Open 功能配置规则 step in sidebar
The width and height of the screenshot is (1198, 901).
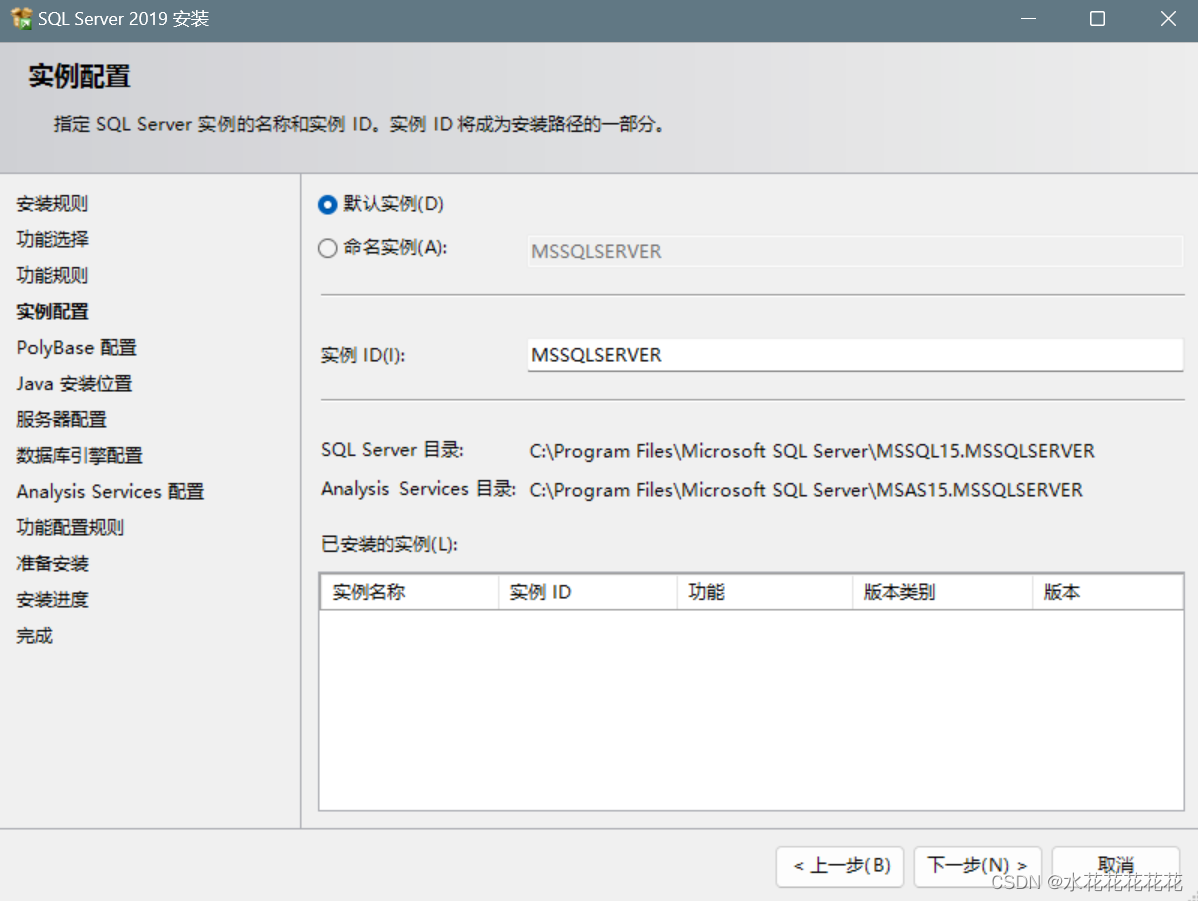(70, 527)
